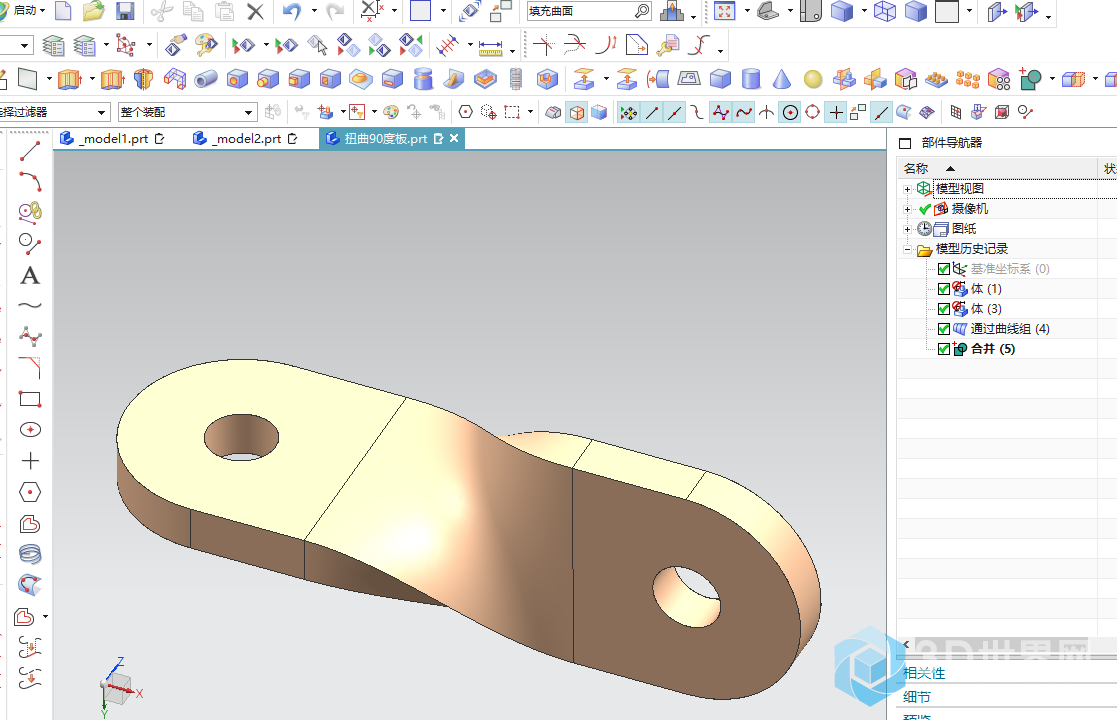Insert a Cone primitive from toolbar
The width and height of the screenshot is (1117, 720).
coord(782,79)
